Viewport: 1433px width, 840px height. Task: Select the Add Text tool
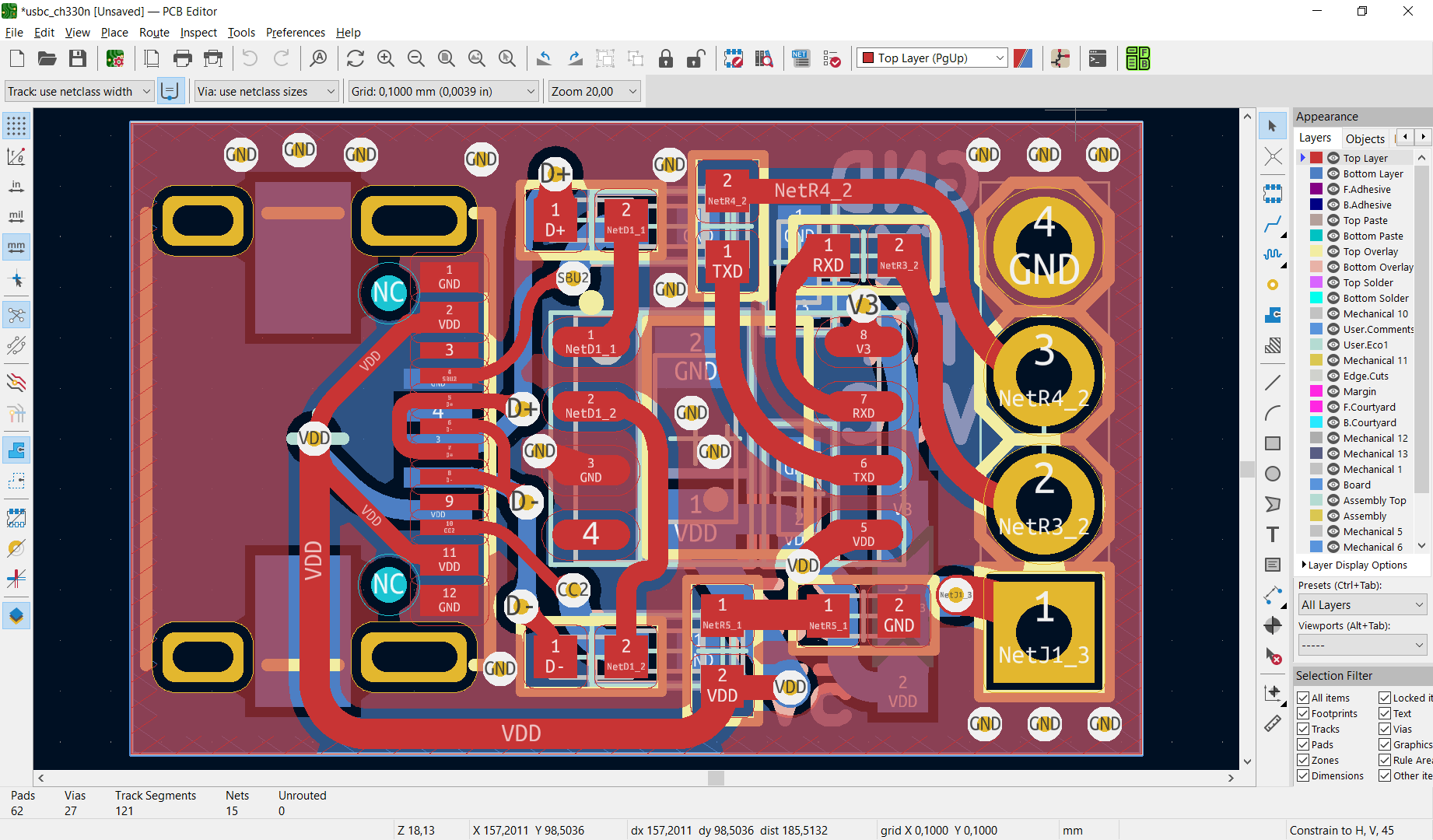1273,534
